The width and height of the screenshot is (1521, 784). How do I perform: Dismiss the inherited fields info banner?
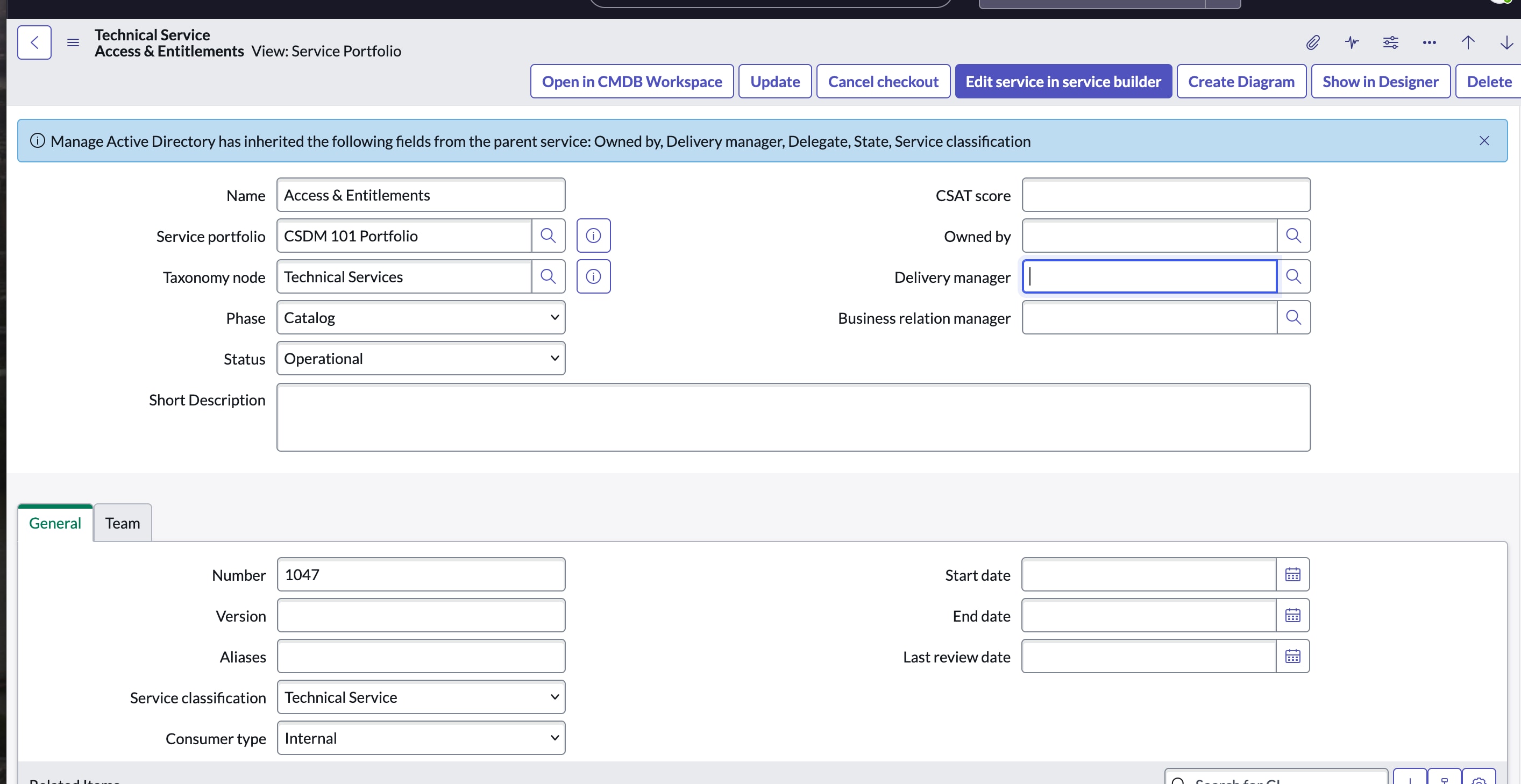point(1484,140)
